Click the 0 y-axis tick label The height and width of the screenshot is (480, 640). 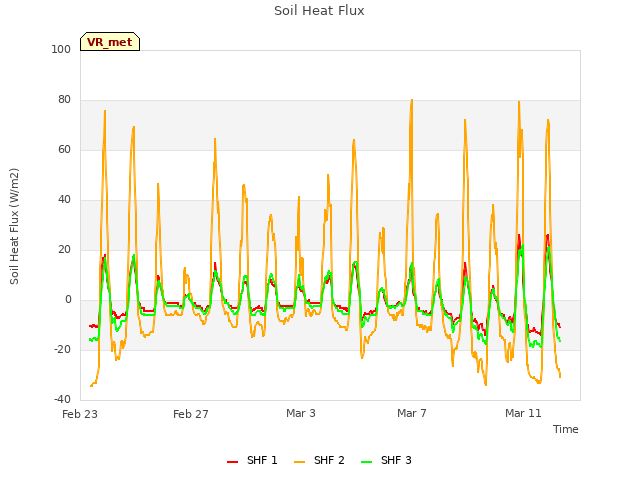[x=68, y=300]
